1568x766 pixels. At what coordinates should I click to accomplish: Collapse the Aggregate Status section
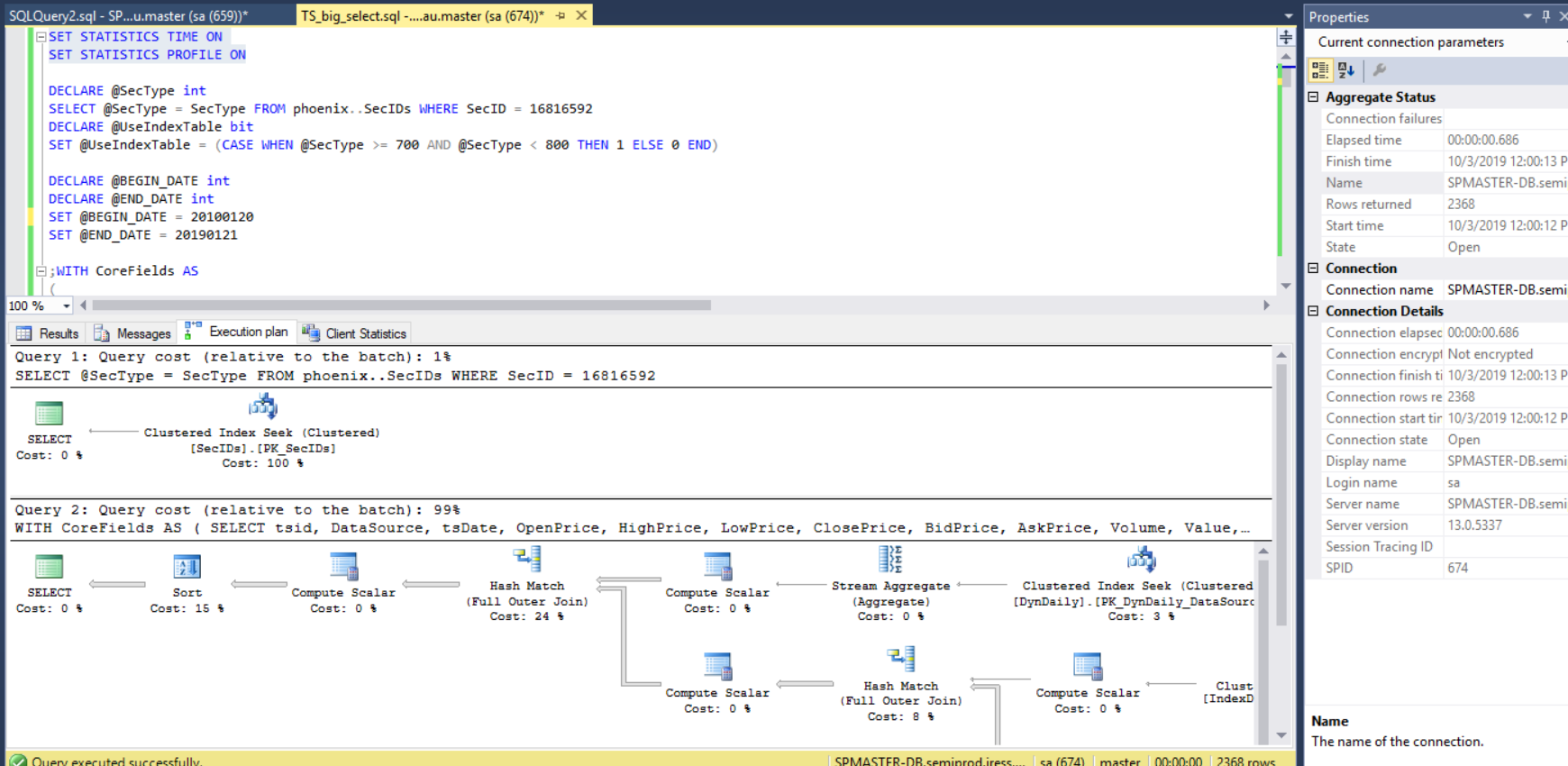(x=1313, y=96)
